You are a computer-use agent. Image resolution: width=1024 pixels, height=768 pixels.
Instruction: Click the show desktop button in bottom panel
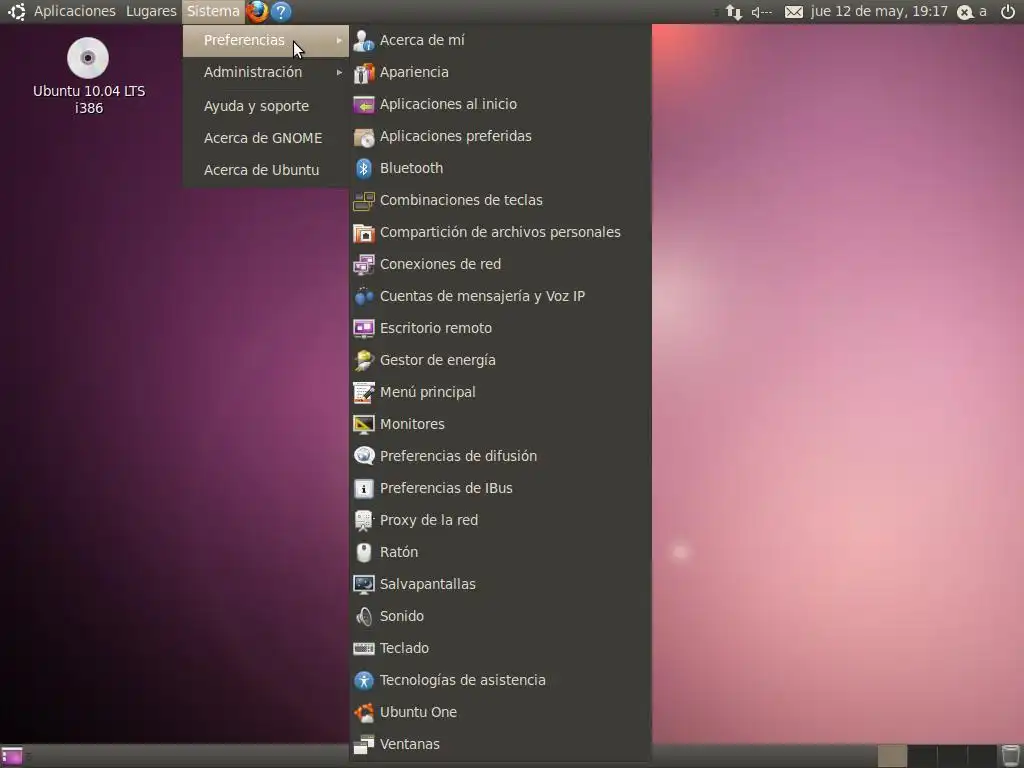click(x=12, y=756)
